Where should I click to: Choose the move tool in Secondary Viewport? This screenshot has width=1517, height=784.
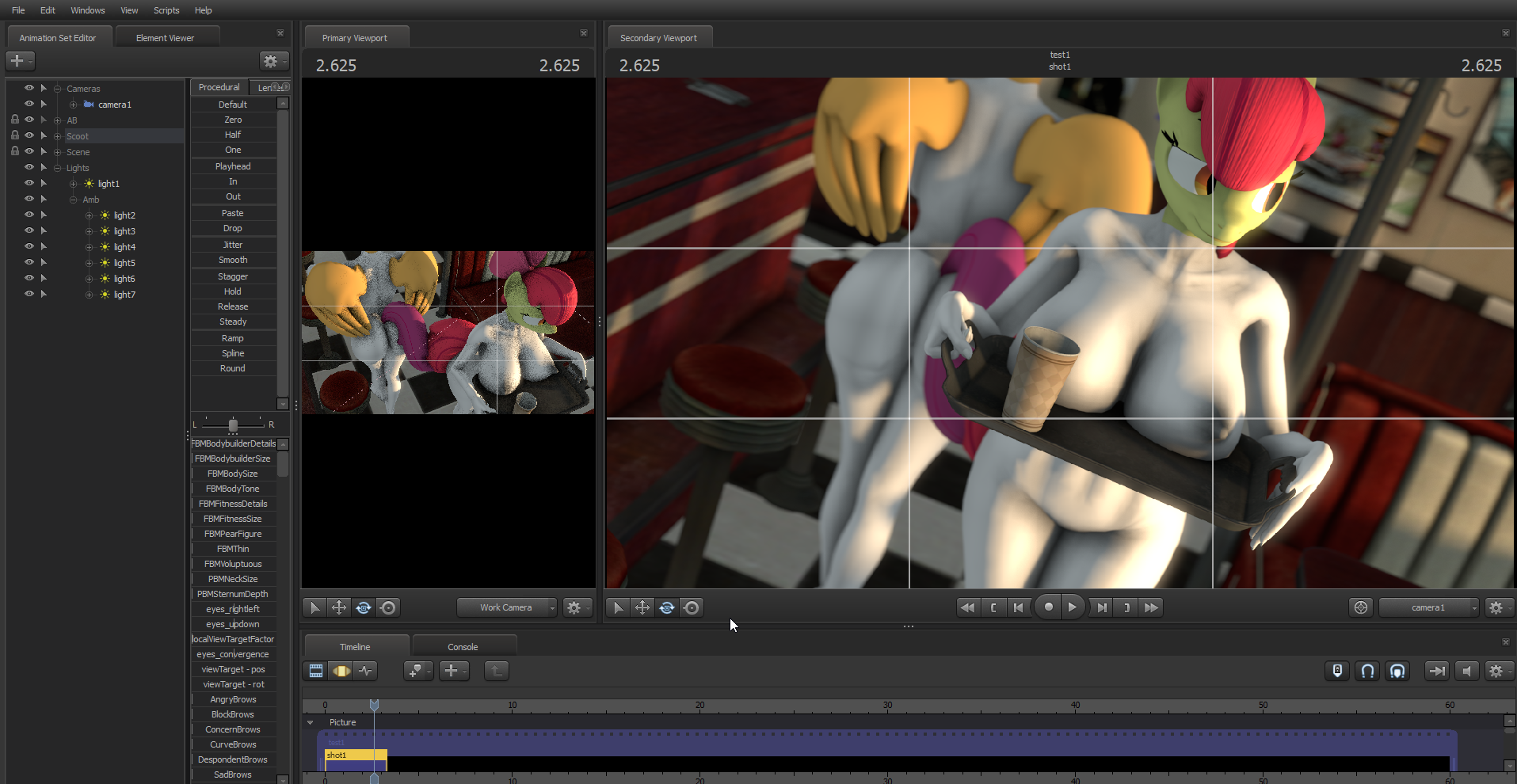[x=642, y=607]
